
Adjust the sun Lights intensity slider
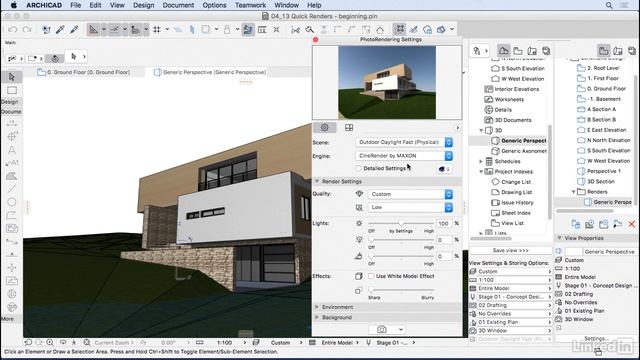coord(400,224)
